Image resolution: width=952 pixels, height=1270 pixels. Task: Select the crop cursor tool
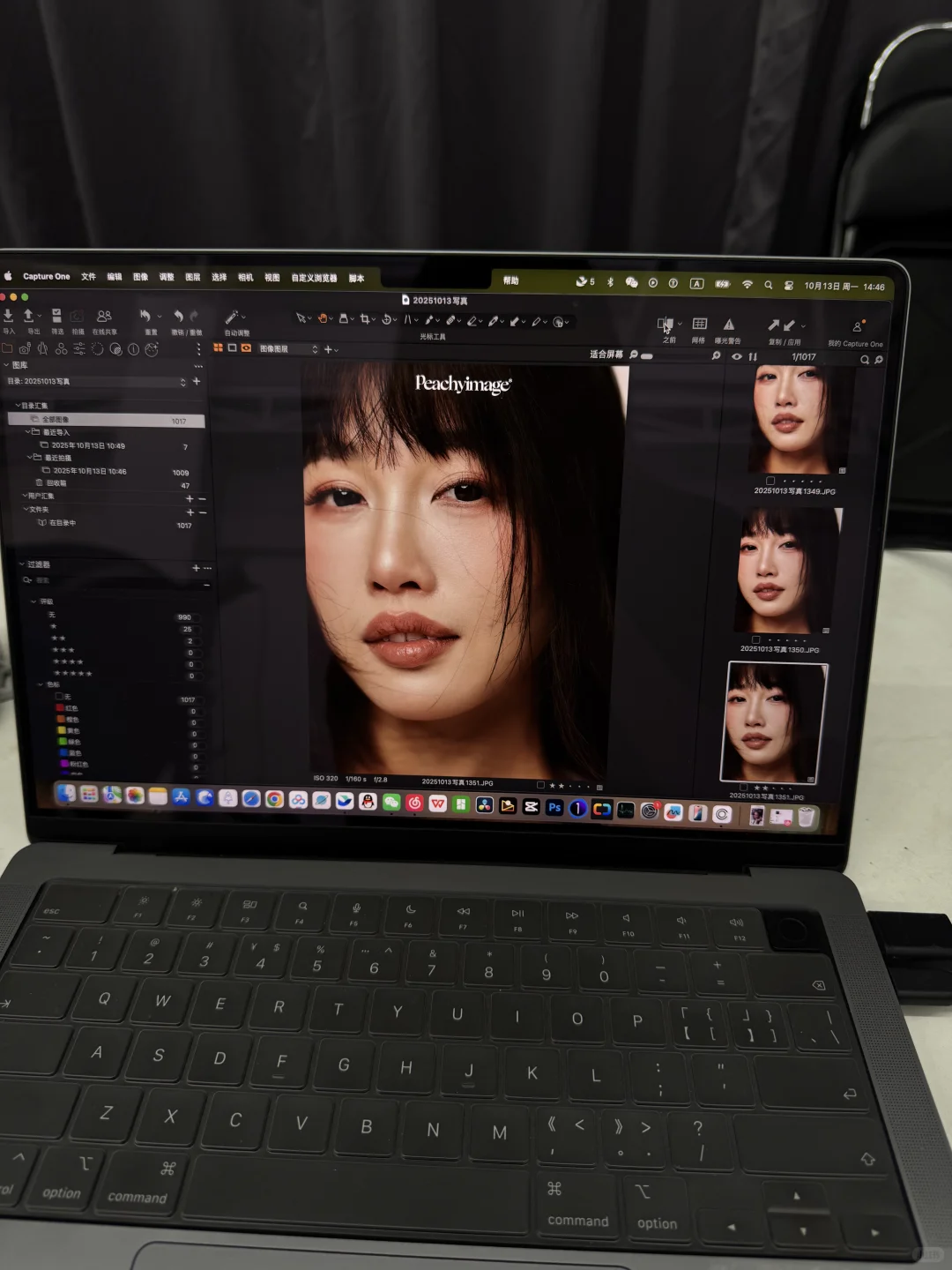(x=365, y=319)
